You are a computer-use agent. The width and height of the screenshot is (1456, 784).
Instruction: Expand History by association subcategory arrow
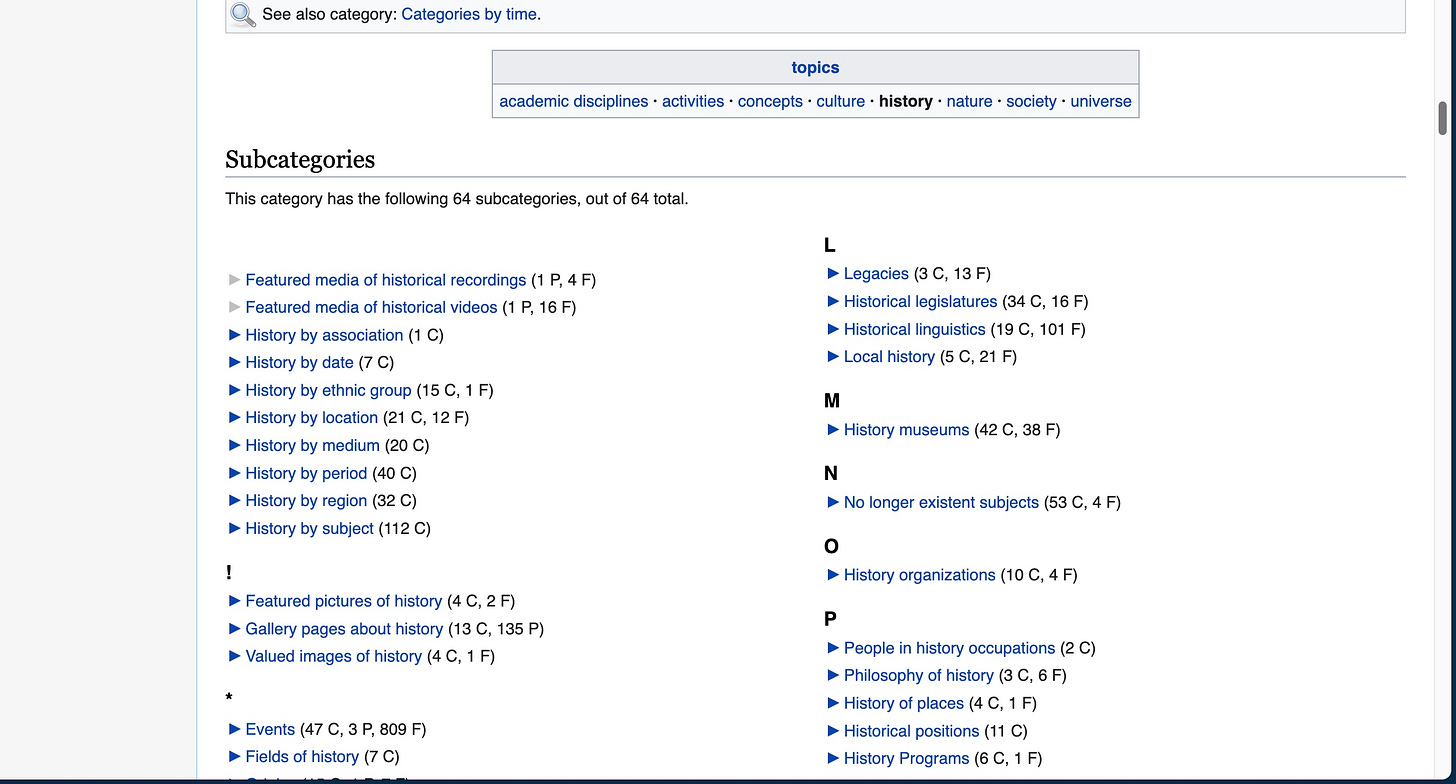[235, 335]
